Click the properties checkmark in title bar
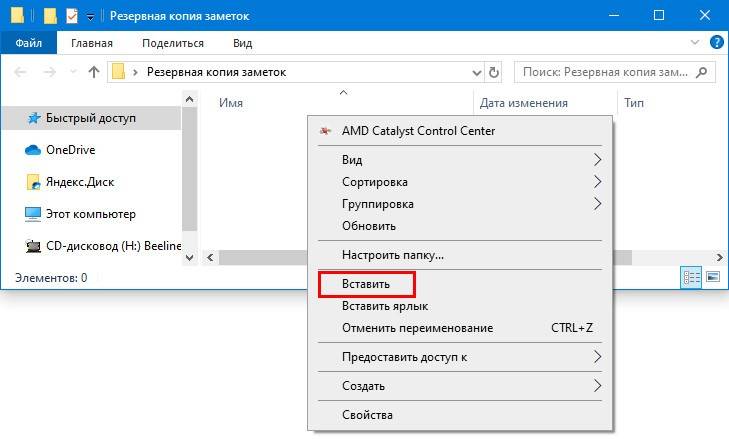Screen dimensions: 729x439 point(71,16)
